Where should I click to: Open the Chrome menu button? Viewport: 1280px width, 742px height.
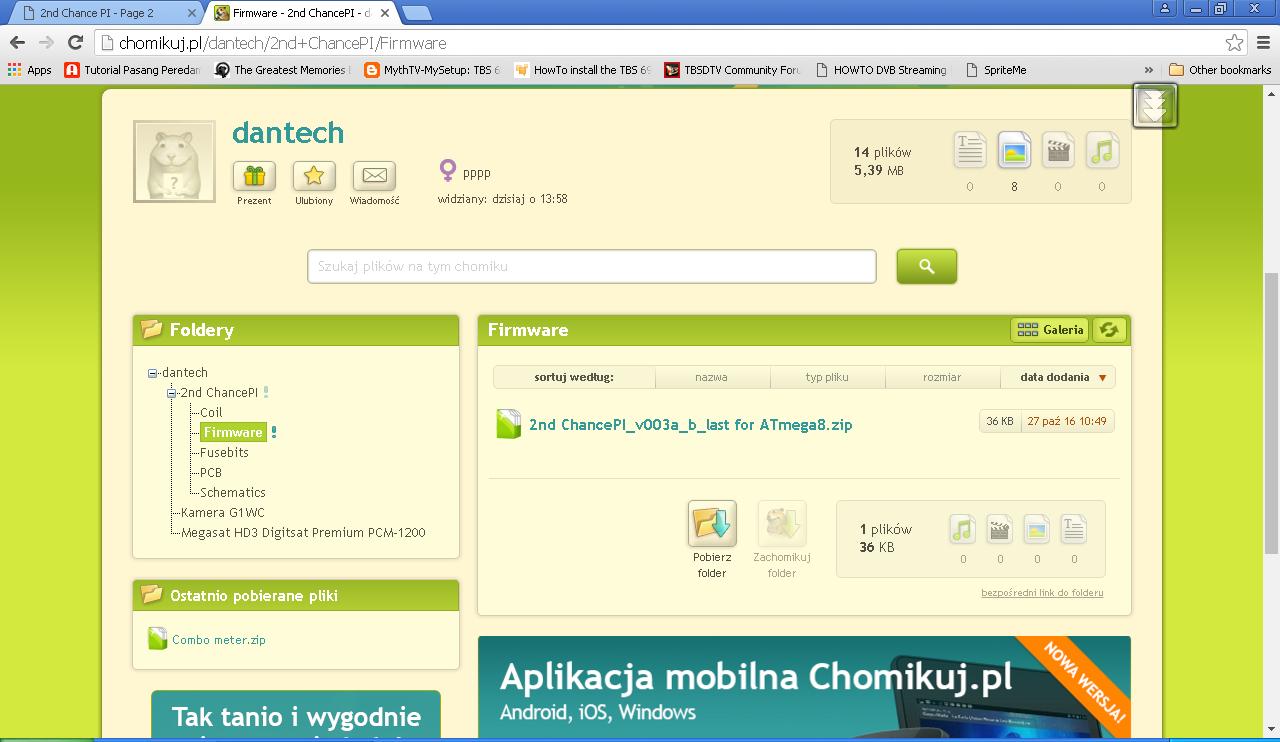click(1264, 43)
